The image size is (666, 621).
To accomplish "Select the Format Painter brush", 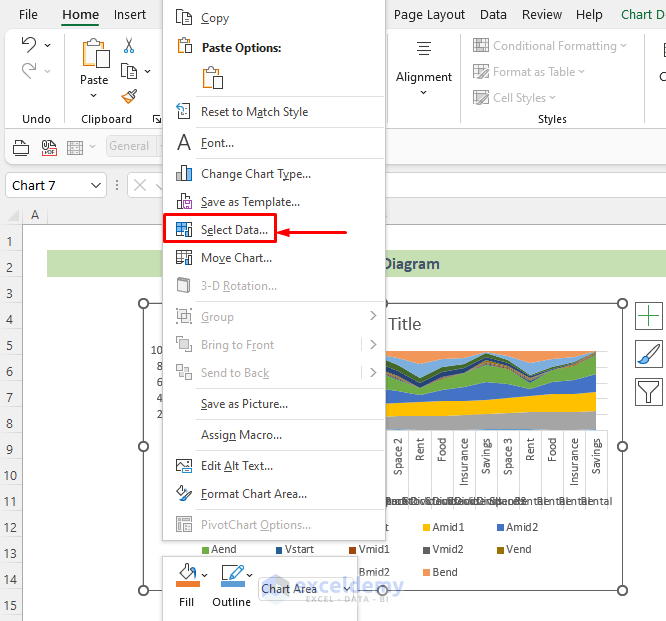I will coord(129,96).
